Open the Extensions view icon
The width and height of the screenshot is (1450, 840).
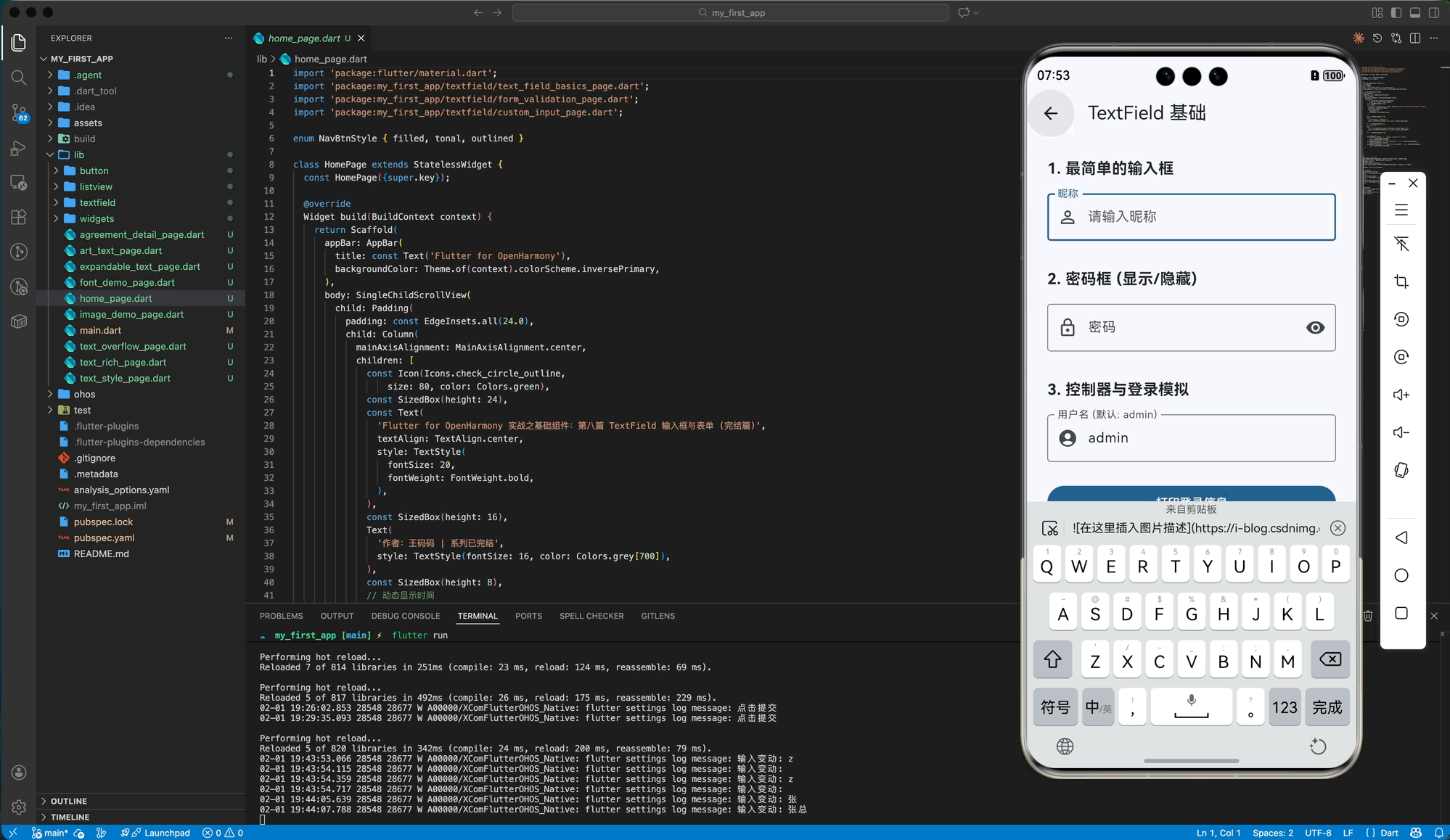tap(19, 217)
